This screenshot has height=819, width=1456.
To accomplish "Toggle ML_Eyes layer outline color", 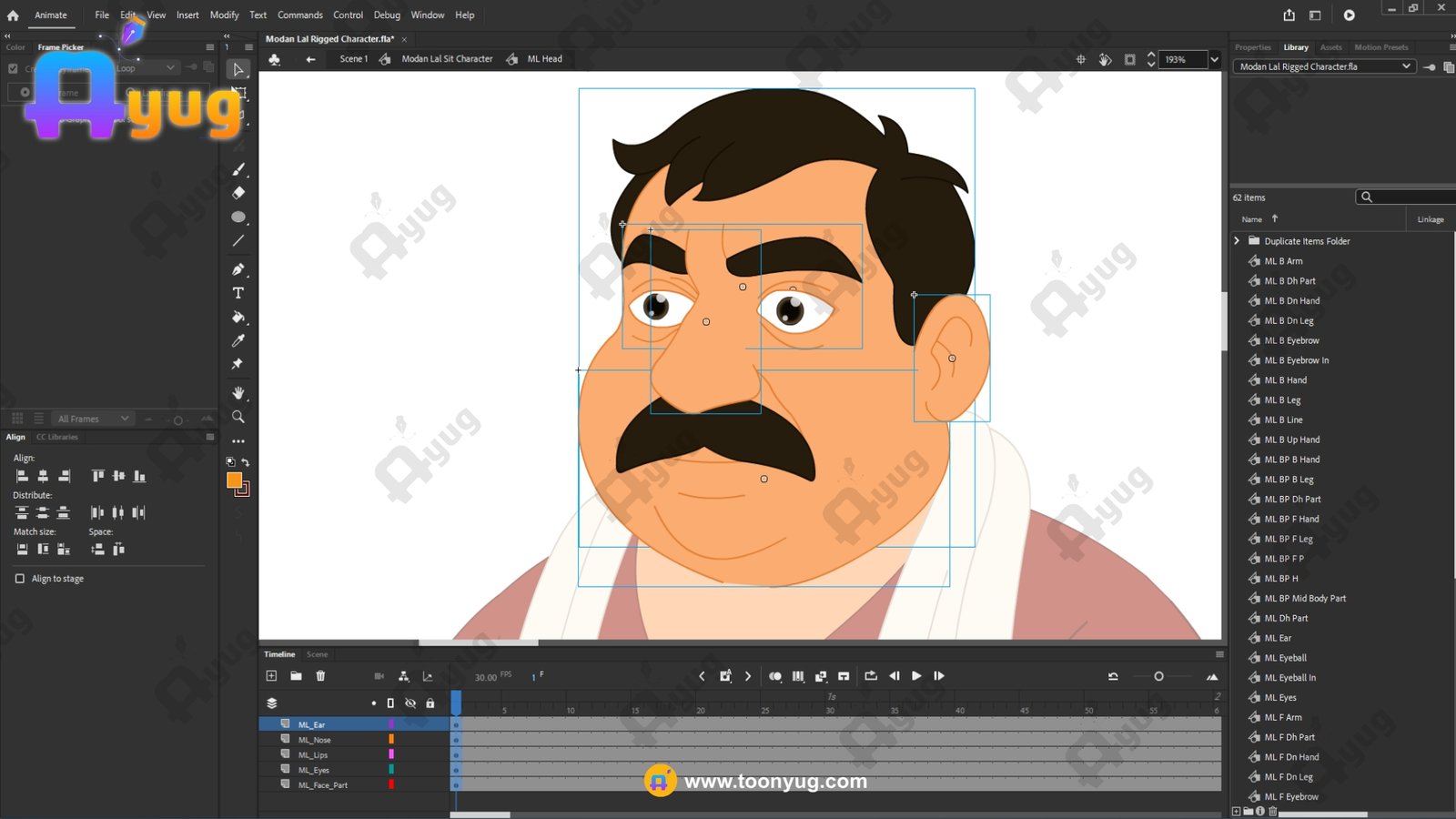I will coord(391,770).
